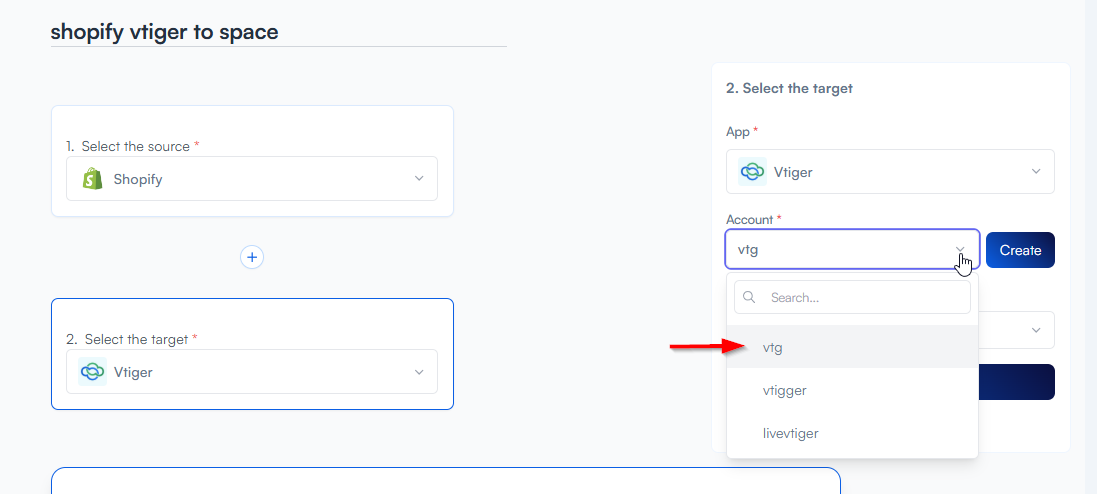
Task: Click the Vtiger logo in the left target card
Action: coord(93,372)
